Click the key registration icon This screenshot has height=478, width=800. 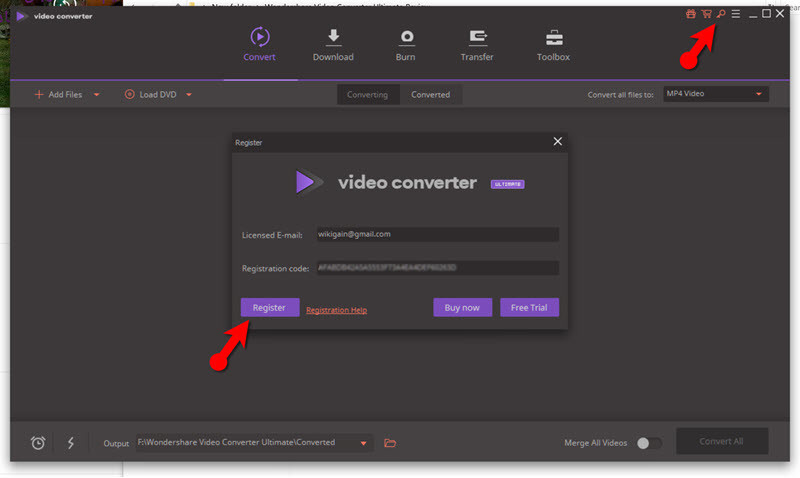[720, 14]
